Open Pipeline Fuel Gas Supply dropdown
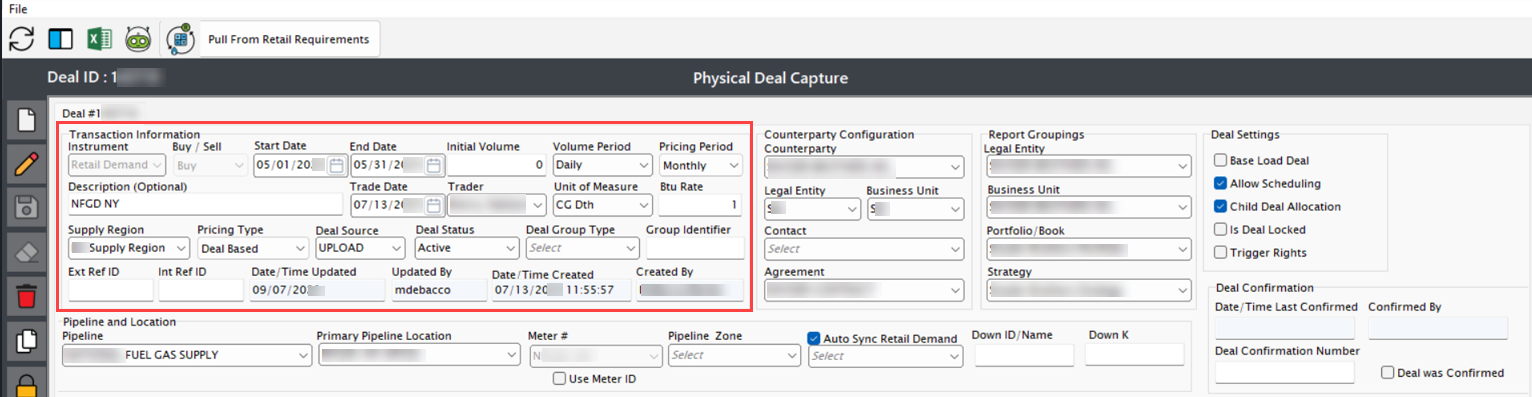 tap(186, 354)
